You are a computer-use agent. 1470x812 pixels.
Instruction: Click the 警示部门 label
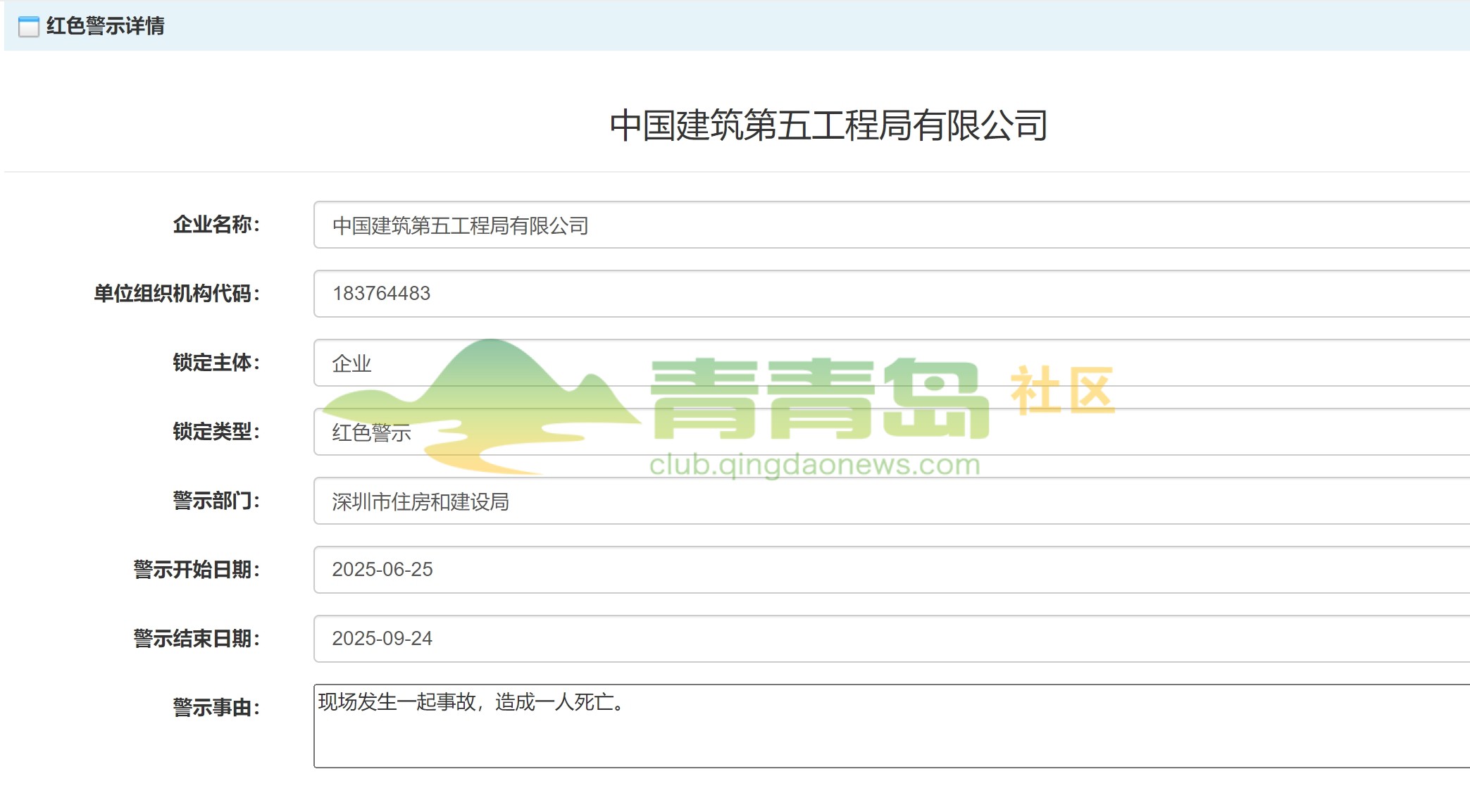[217, 501]
